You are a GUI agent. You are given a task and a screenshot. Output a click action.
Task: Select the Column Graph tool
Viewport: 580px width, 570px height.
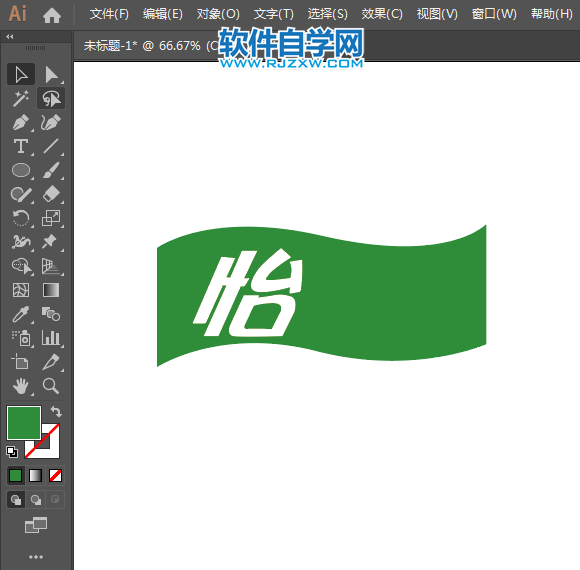(51, 338)
